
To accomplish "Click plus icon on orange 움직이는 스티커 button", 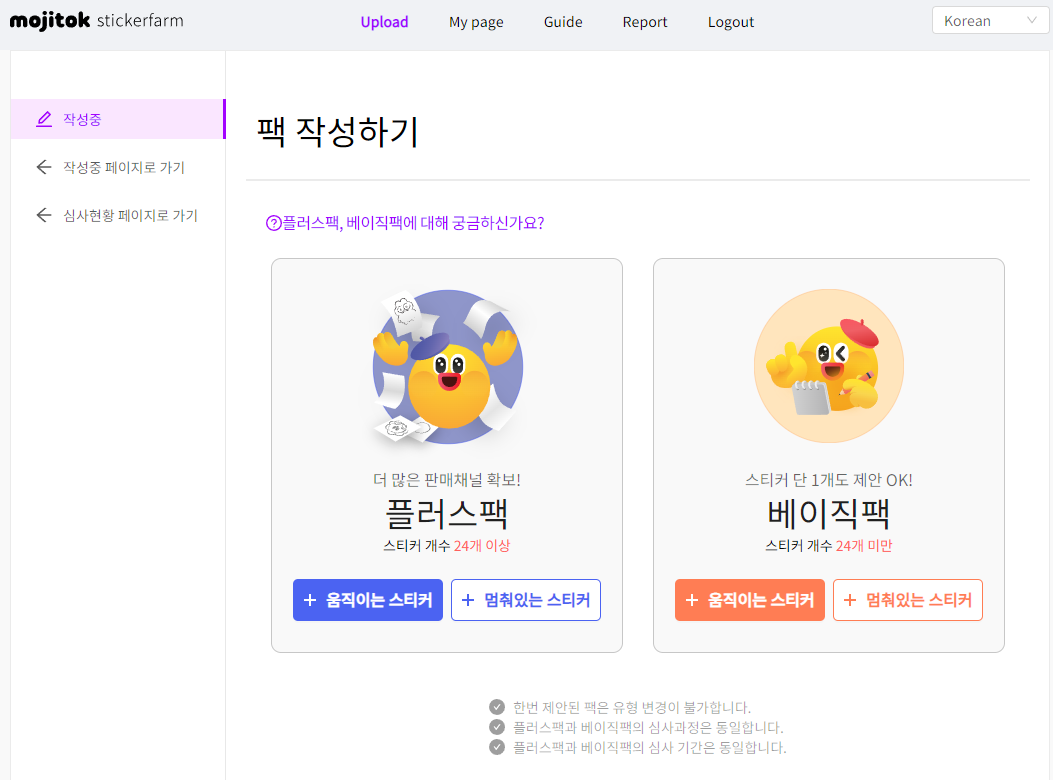I will click(692, 600).
